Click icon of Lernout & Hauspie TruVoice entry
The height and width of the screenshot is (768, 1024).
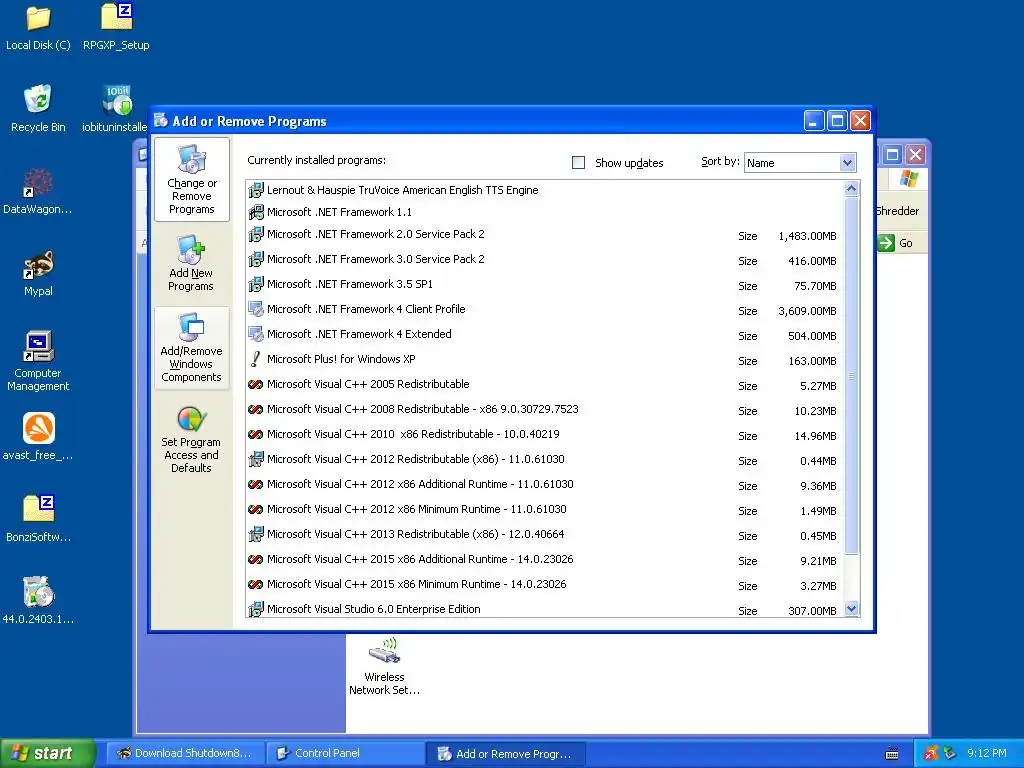pyautogui.click(x=256, y=190)
